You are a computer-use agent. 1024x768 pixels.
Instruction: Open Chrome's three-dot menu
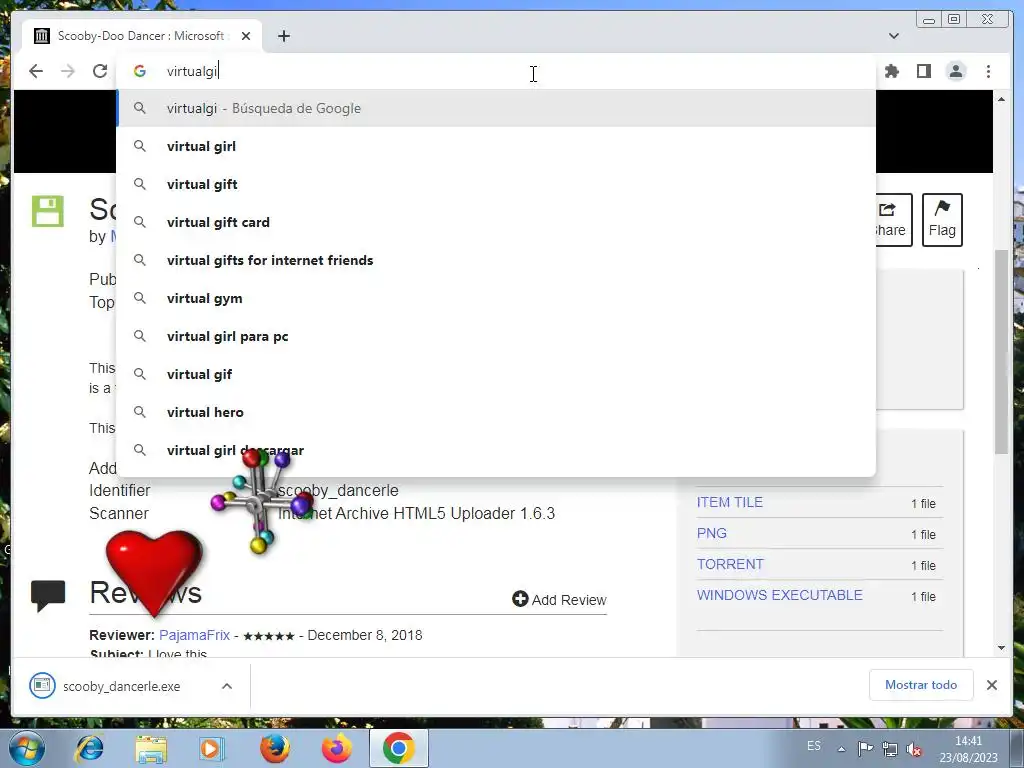[x=988, y=71]
